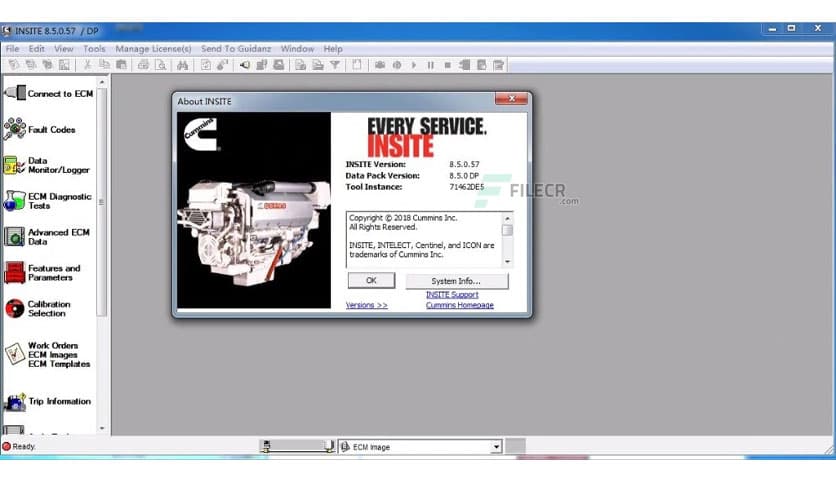Open the Send To Guidanz menu

pos(236,49)
